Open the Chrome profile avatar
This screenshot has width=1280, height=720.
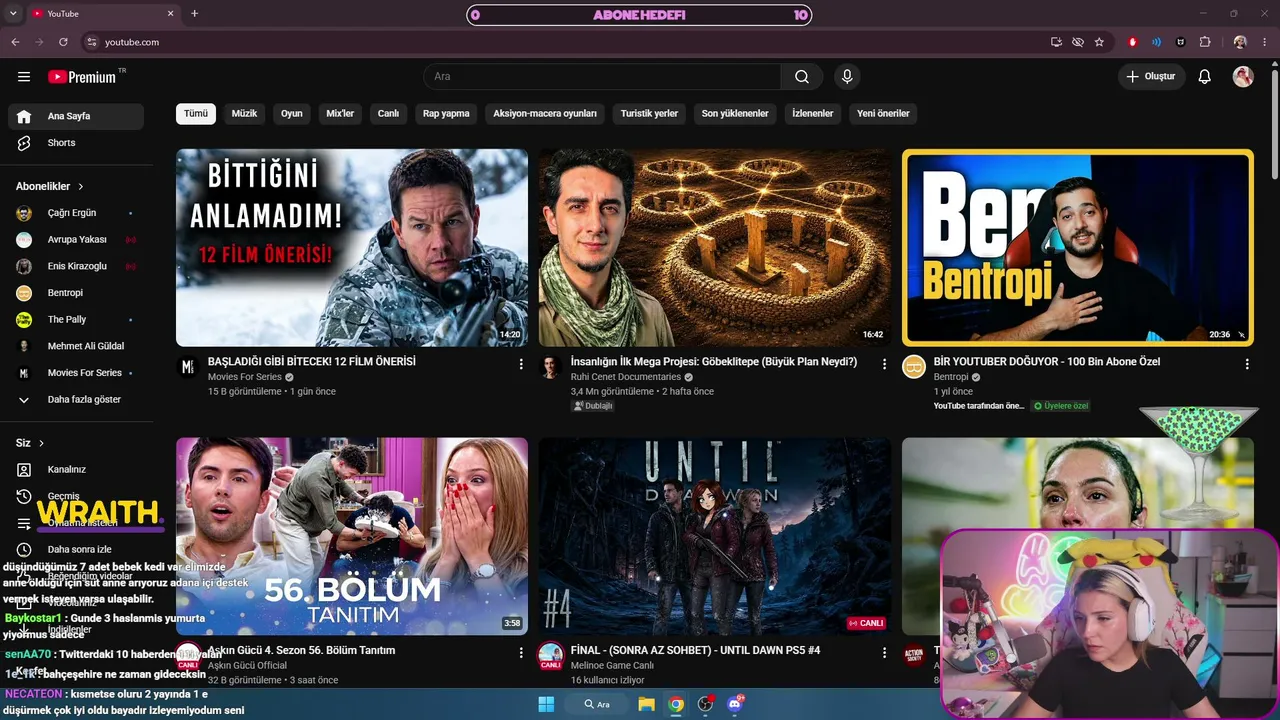tap(1240, 42)
